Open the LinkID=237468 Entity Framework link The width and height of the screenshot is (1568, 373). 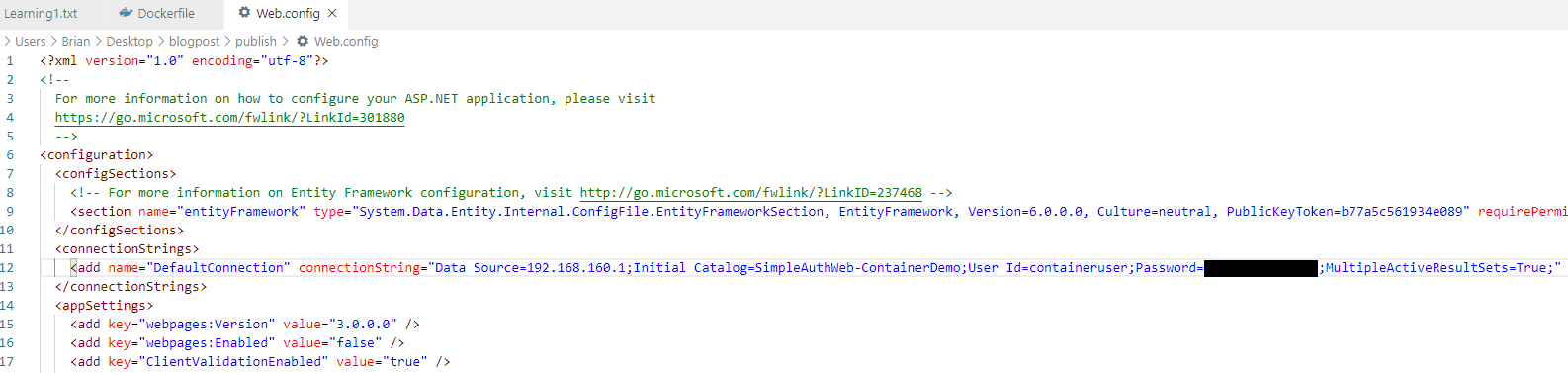click(750, 193)
